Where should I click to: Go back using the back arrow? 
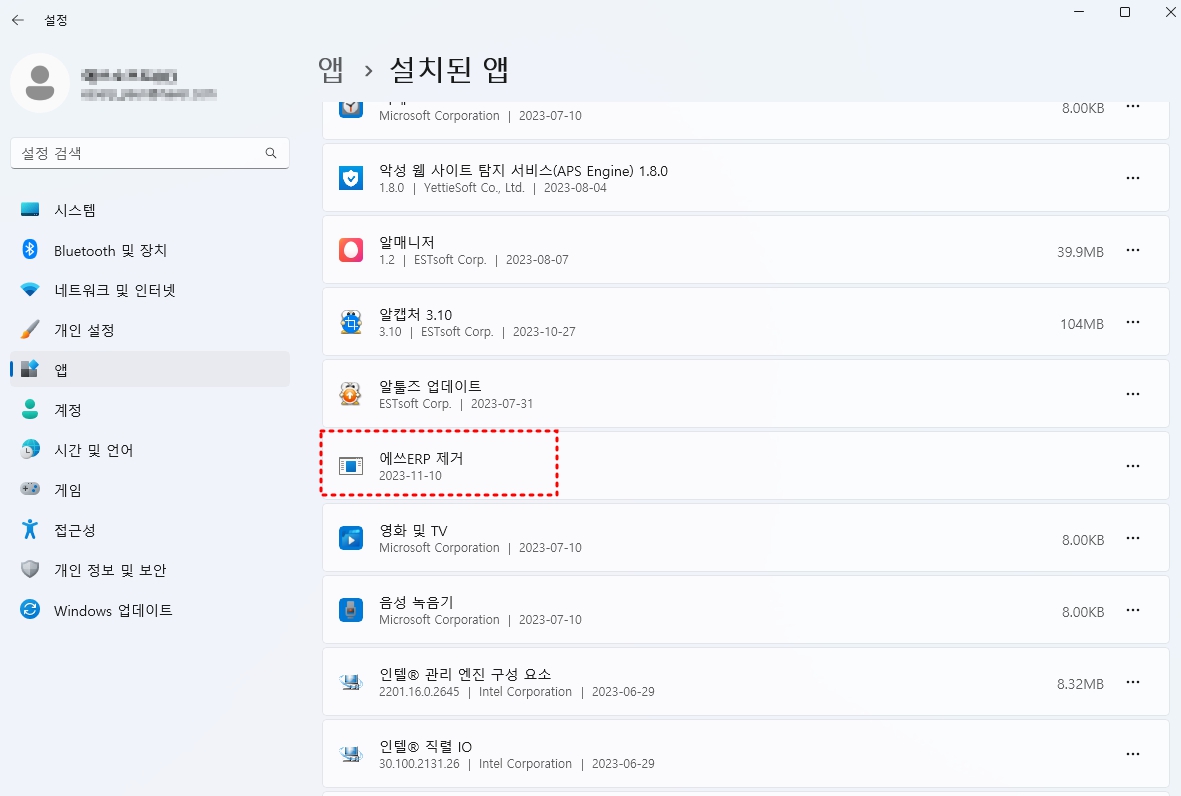point(18,20)
